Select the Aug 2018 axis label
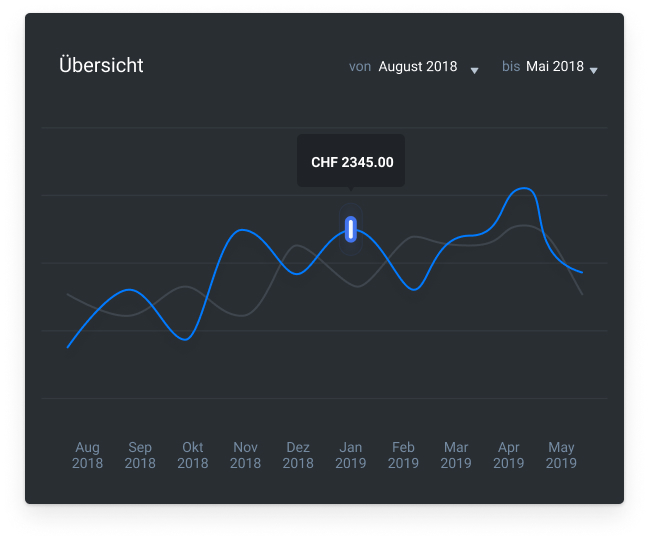Image resolution: width=649 pixels, height=541 pixels. click(x=87, y=455)
